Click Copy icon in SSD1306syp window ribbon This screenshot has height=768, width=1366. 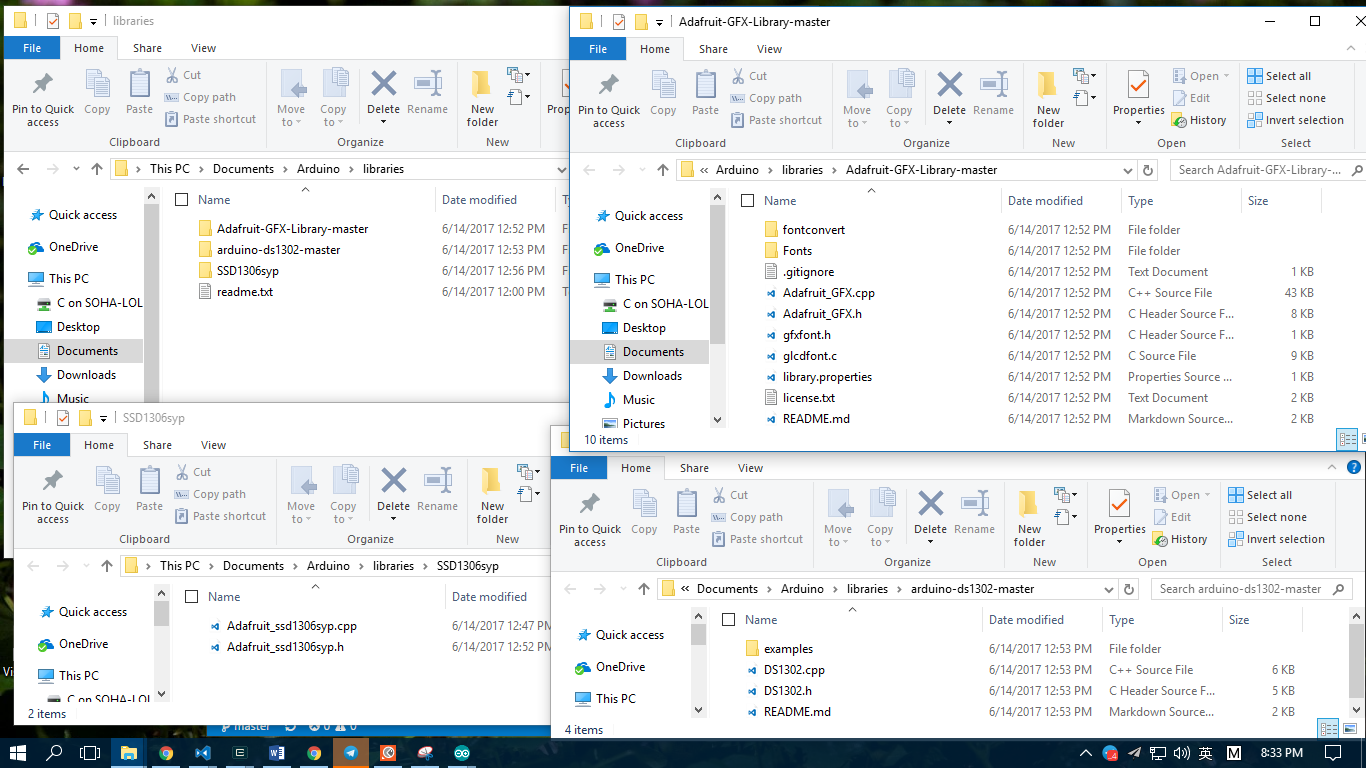(x=107, y=490)
